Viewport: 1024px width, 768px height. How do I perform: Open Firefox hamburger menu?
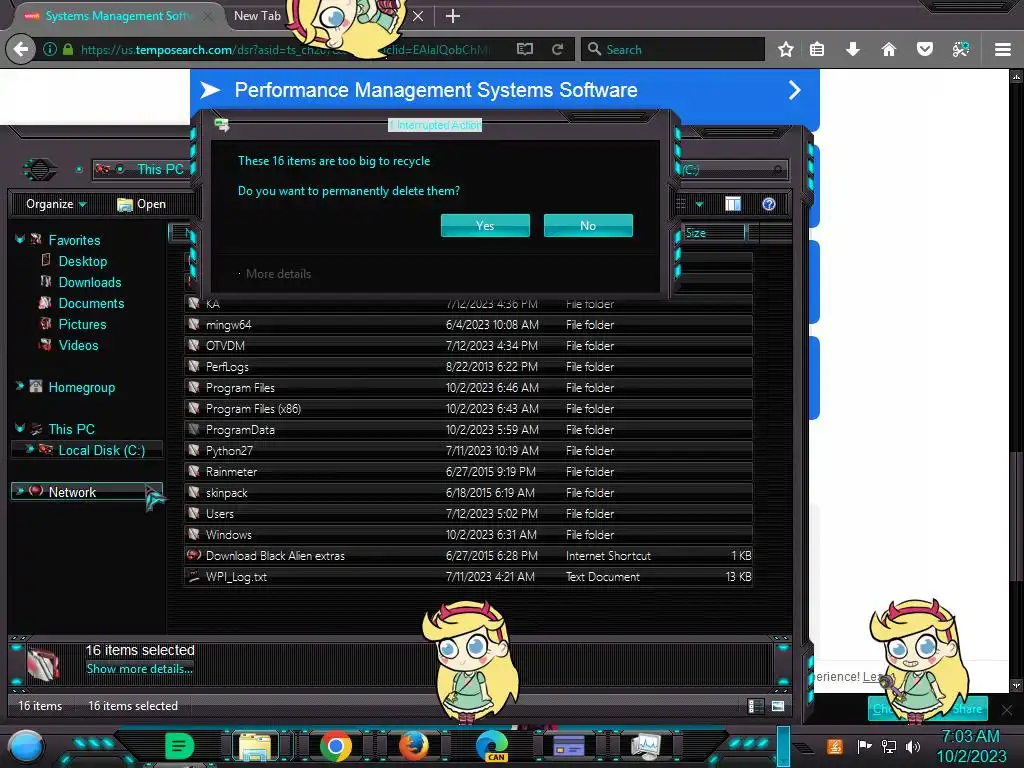coord(1002,49)
